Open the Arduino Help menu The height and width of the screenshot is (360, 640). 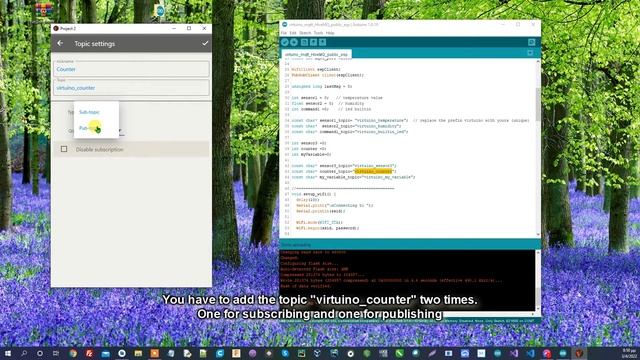330,33
